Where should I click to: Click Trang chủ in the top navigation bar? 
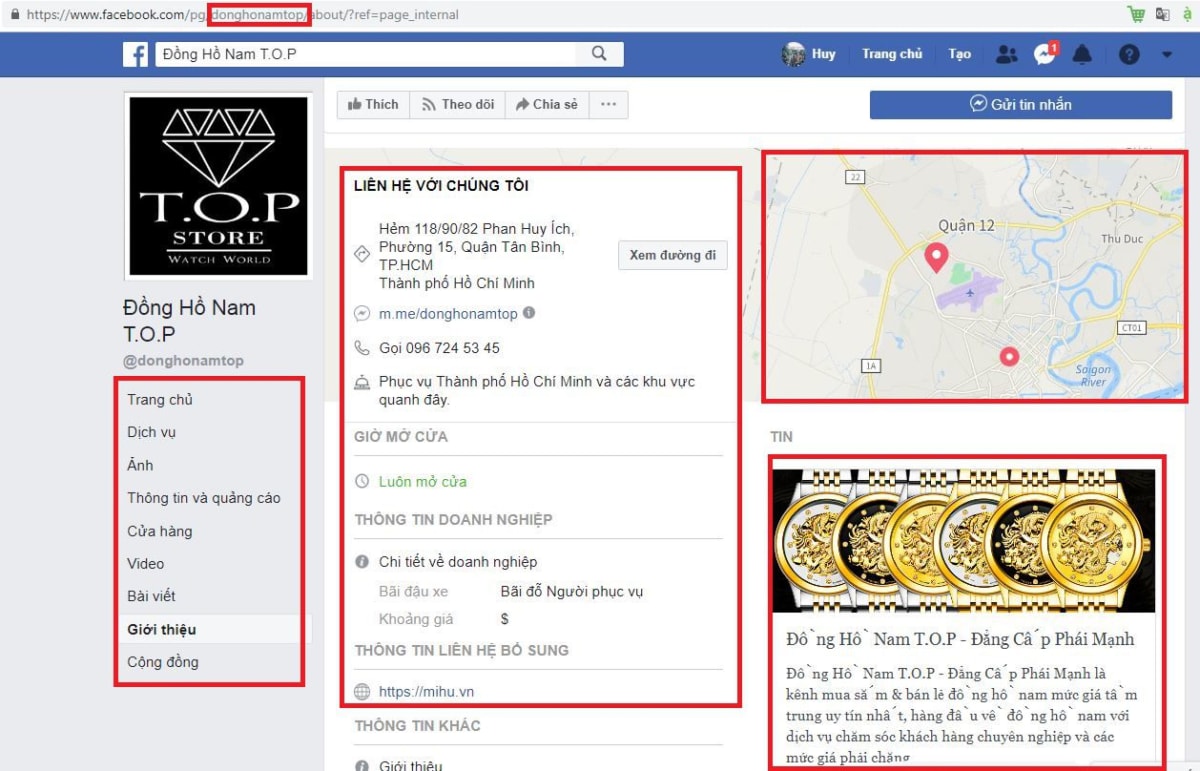(892, 54)
